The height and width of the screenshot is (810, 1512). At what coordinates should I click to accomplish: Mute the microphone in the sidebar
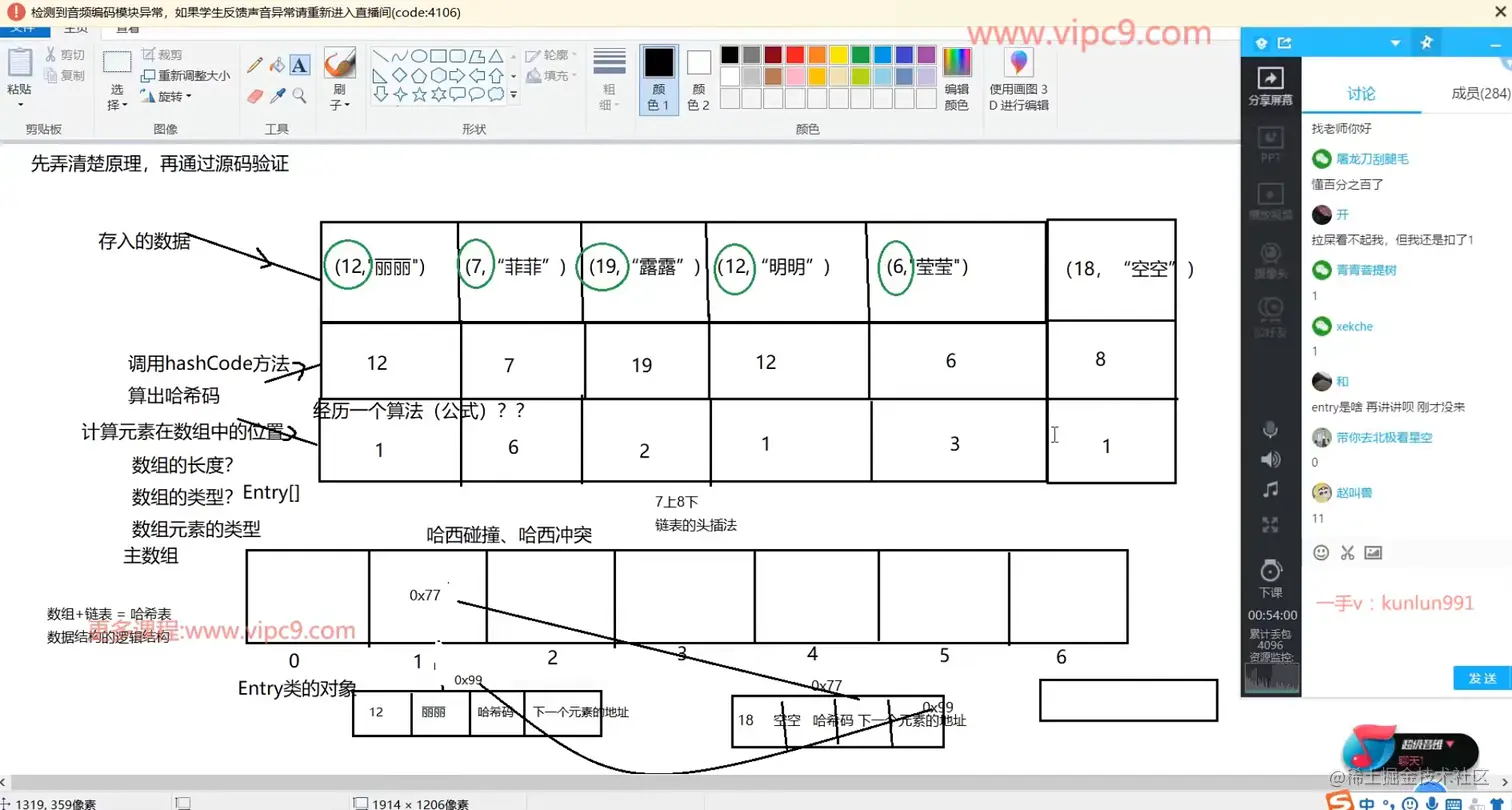(x=1270, y=430)
